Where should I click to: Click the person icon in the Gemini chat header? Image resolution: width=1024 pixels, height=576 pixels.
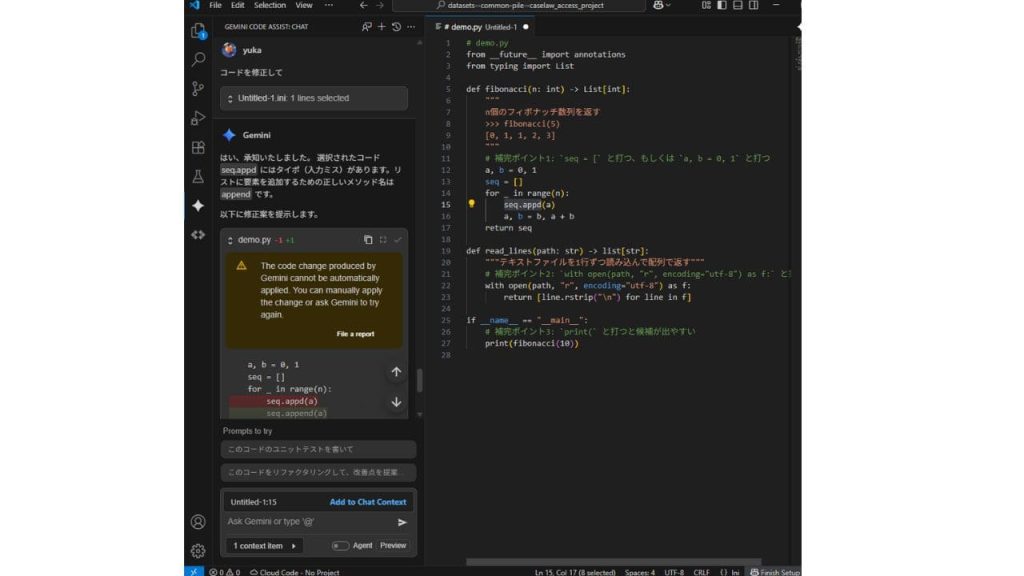366,27
